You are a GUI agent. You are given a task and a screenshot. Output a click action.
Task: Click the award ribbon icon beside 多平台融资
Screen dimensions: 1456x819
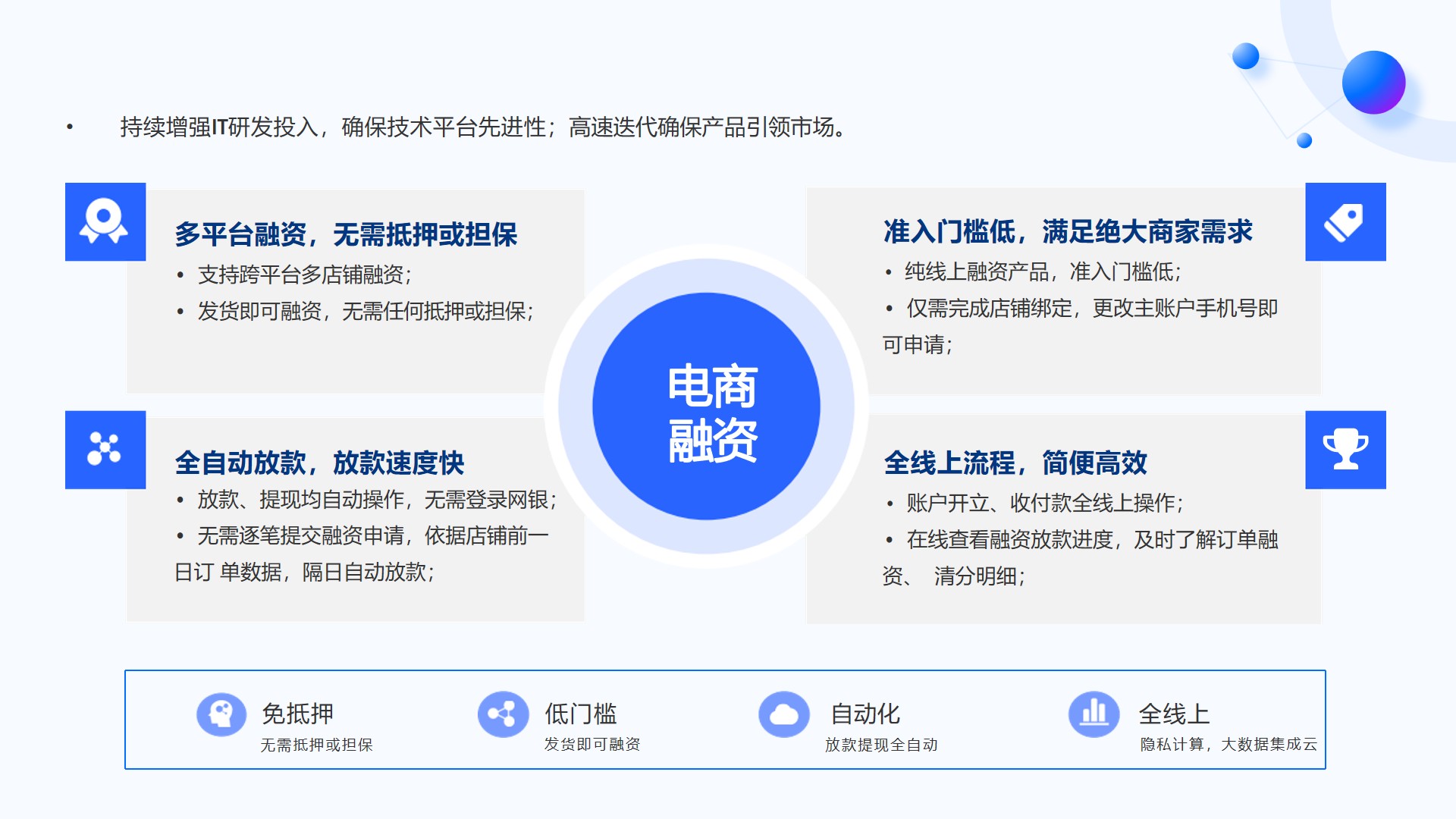coord(105,221)
